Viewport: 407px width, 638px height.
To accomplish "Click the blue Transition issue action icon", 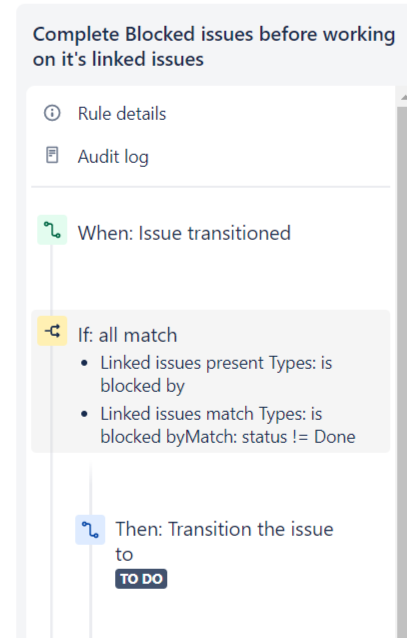I will tap(90, 530).
